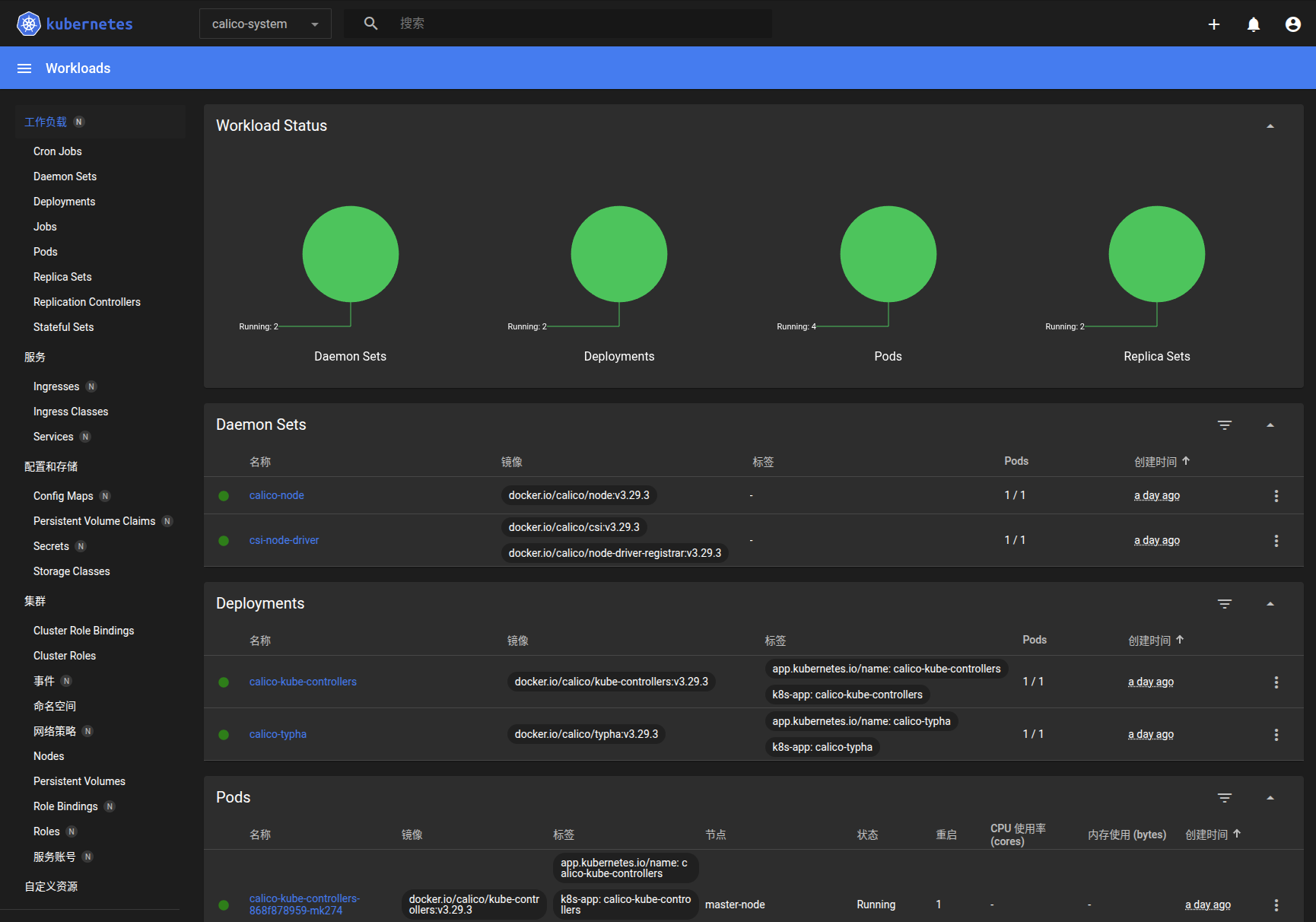Screen dimensions: 1316x922
Task: Open Cron Jobs in sidebar
Action: (x=58, y=151)
